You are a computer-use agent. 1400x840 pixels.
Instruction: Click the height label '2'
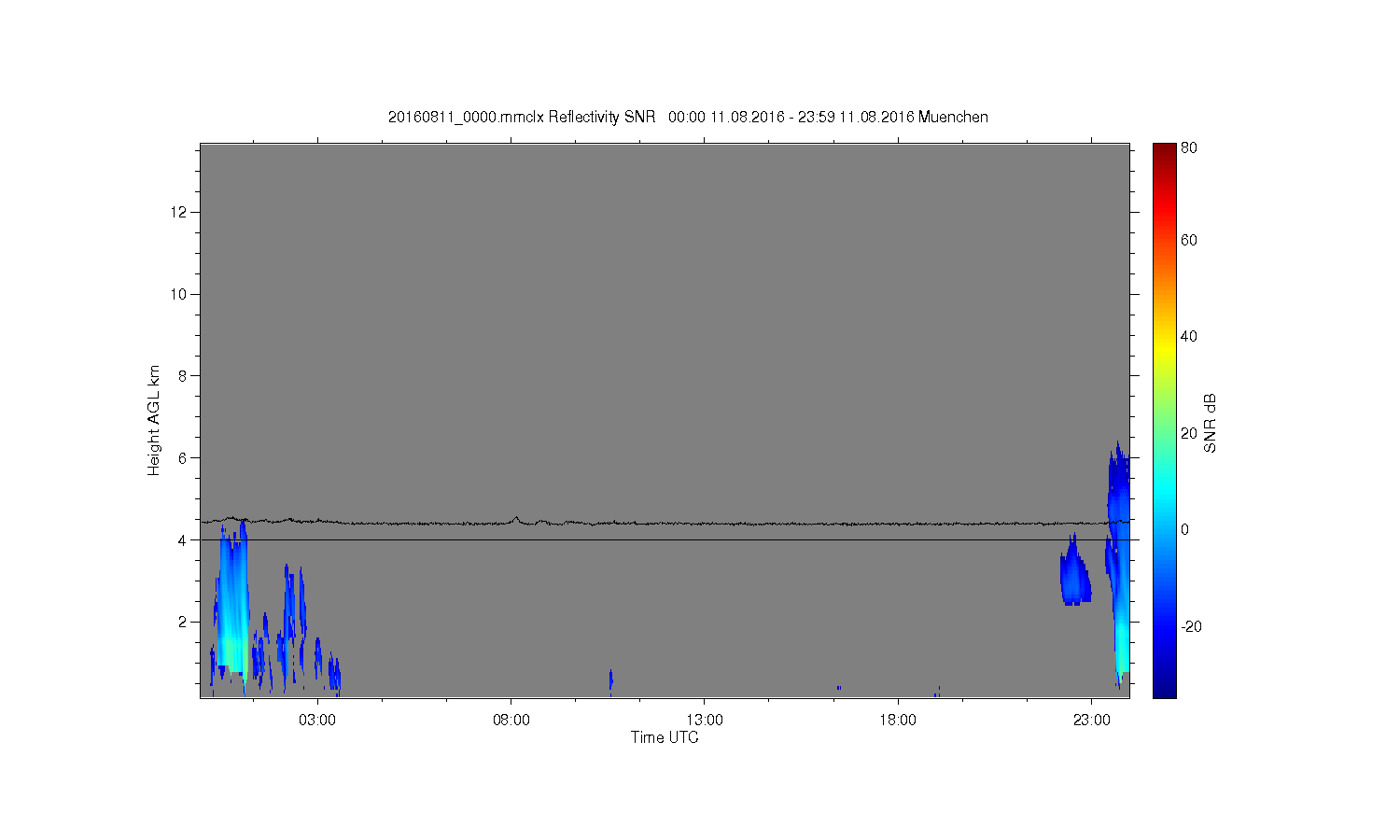[x=183, y=623]
